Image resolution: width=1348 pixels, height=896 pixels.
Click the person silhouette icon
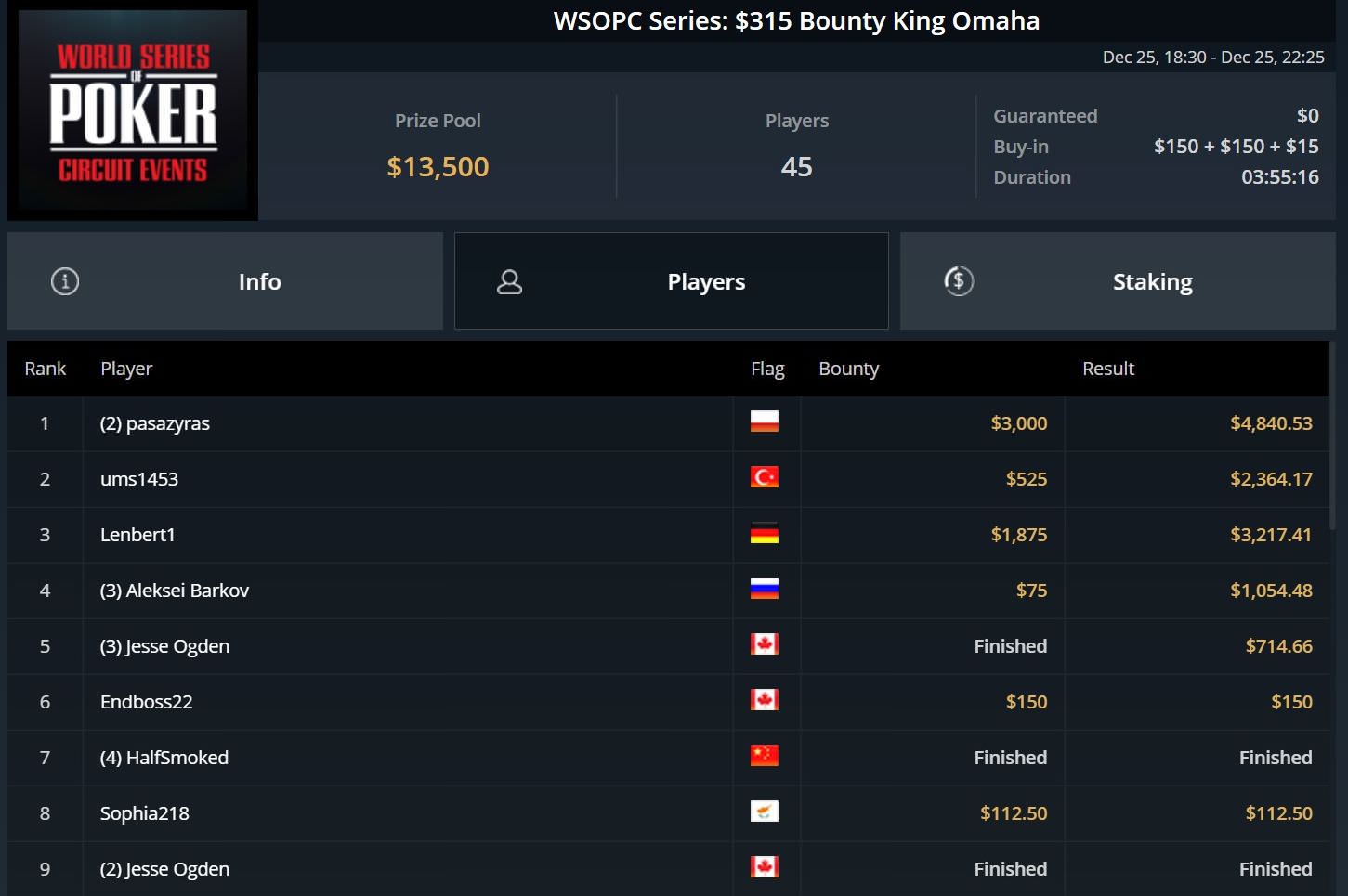tap(509, 281)
